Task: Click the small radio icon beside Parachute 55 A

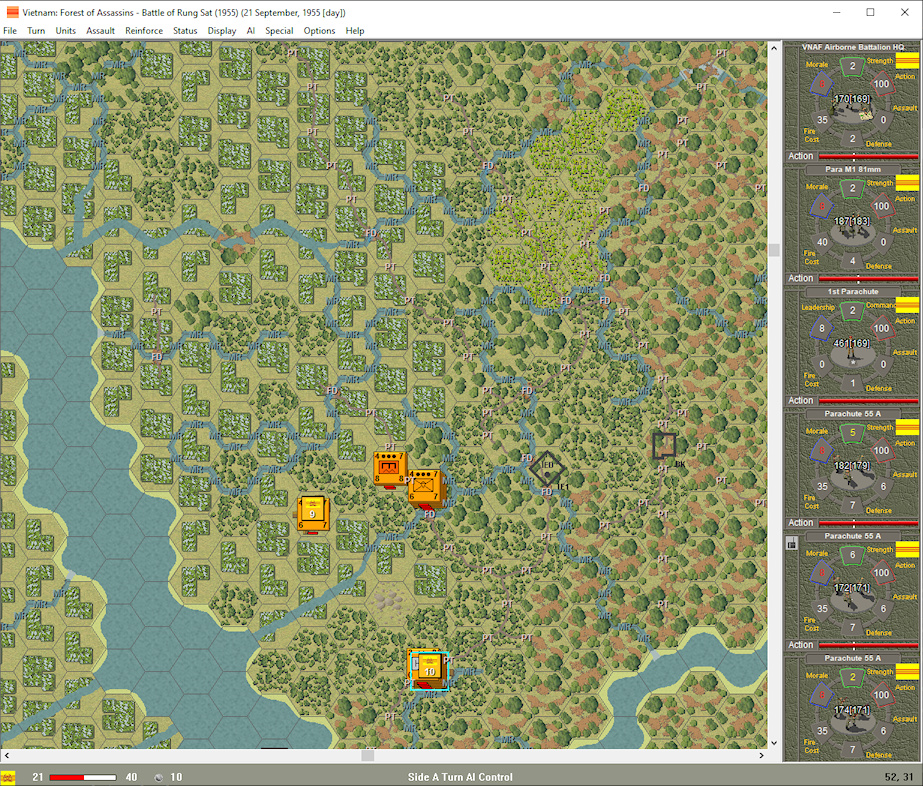Action: point(792,544)
